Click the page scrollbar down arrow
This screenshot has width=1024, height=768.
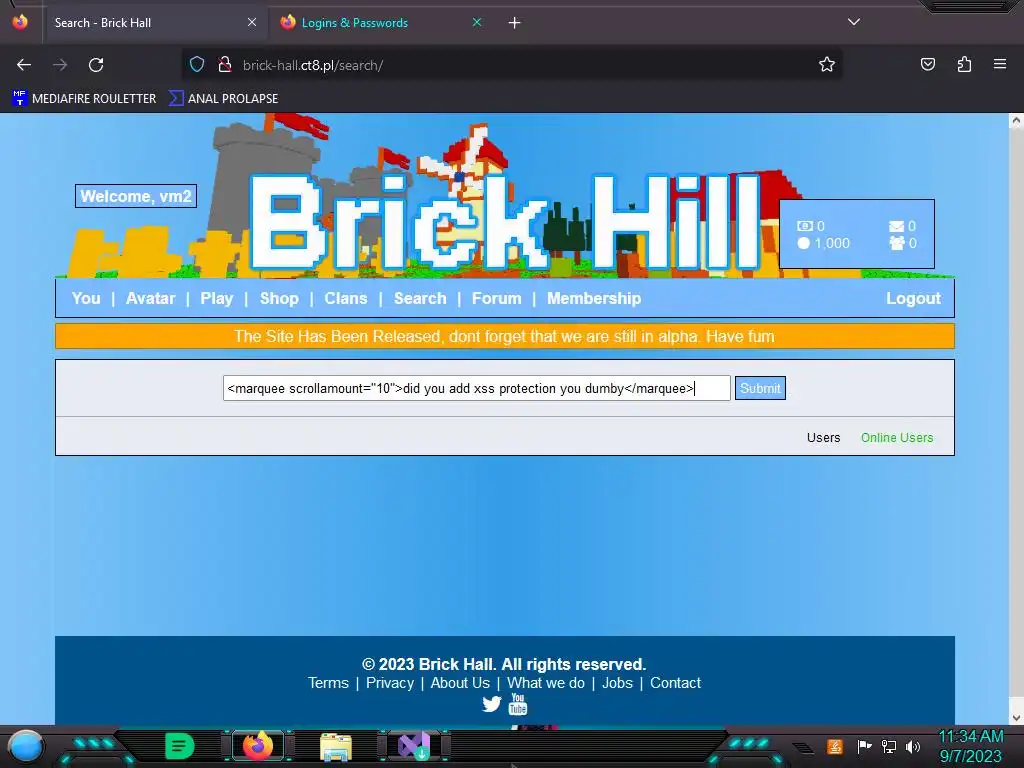tap(1016, 718)
